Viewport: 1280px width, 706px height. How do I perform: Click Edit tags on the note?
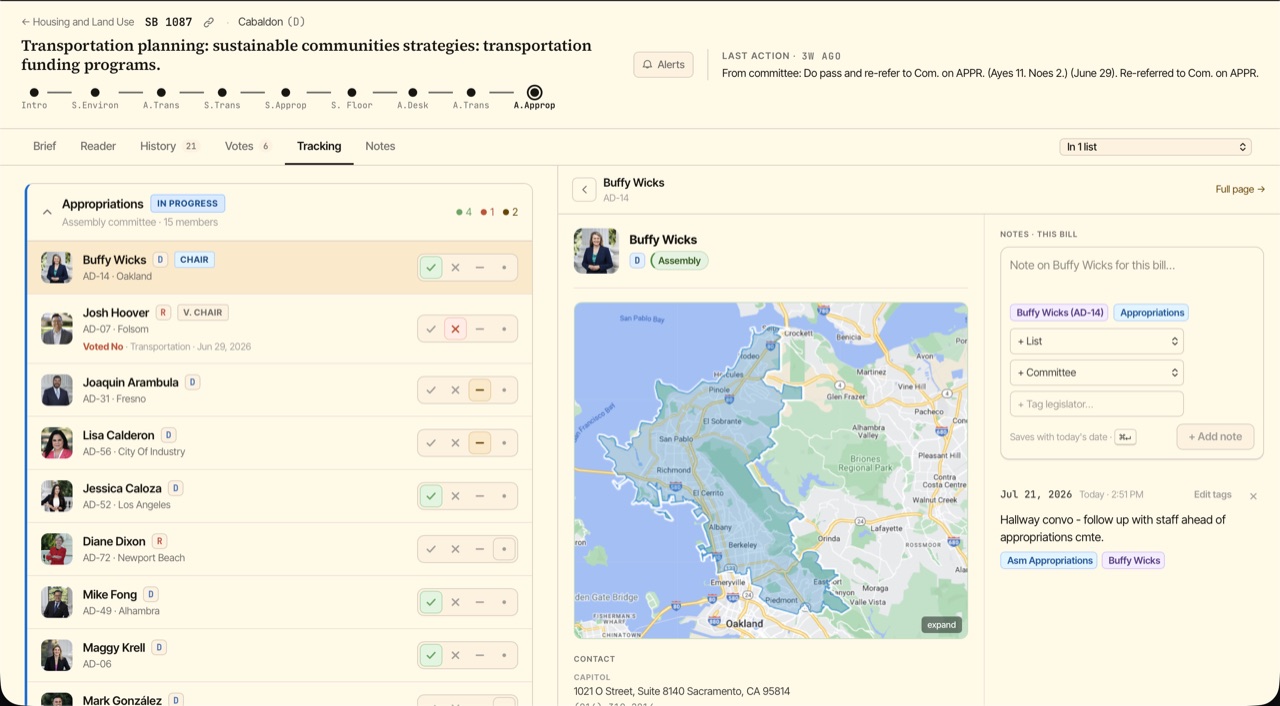tap(1212, 495)
